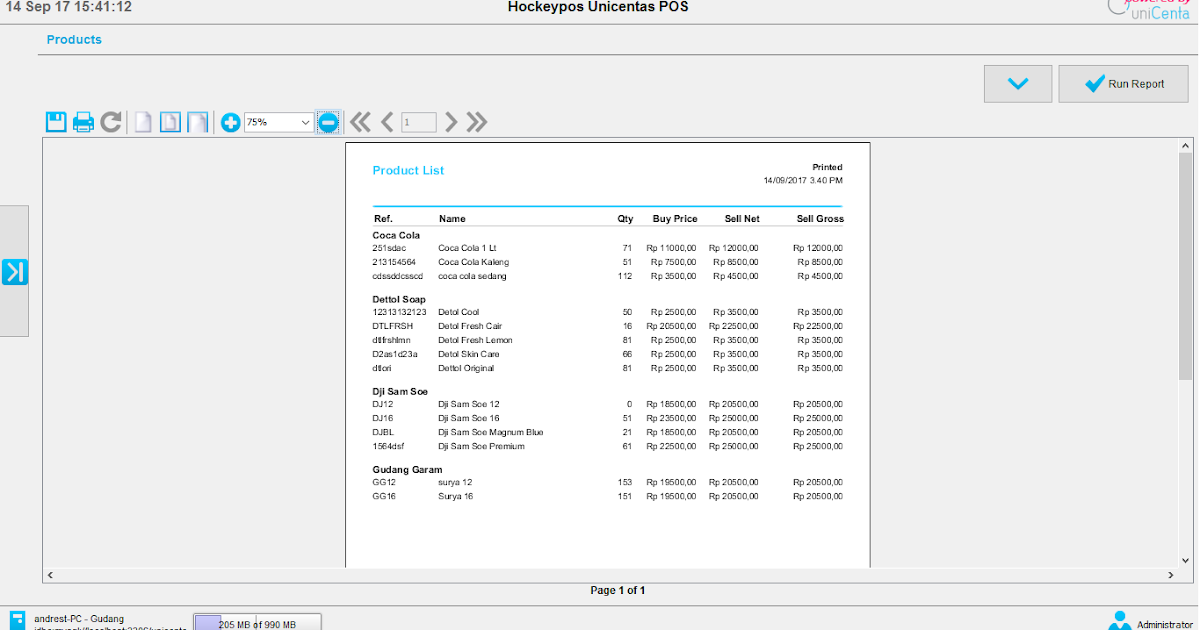Click the Dji Sam Soe 12 product name

click(x=468, y=404)
